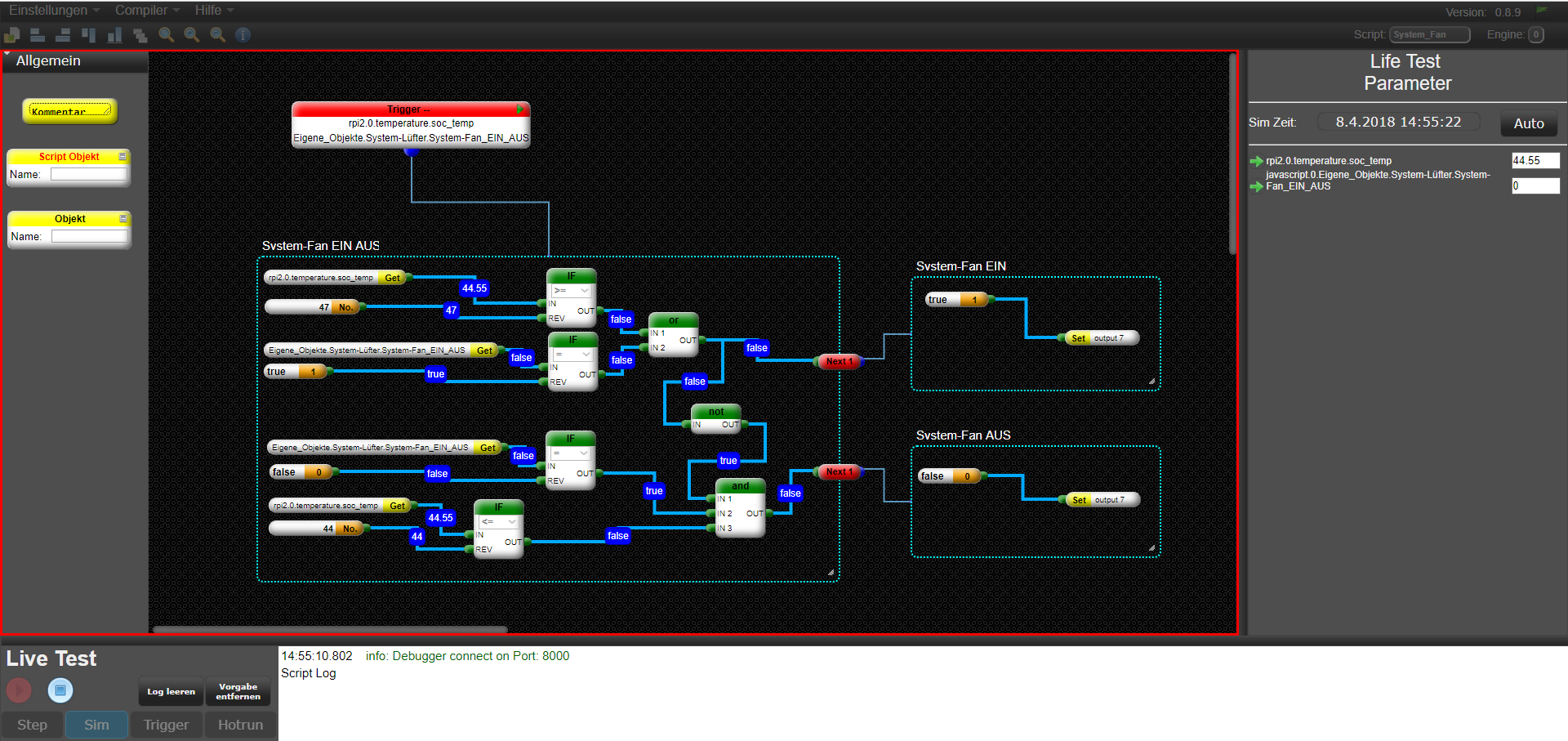Open the '=' comparison dropdown in second IF block
This screenshot has height=741, width=1568.
(572, 355)
